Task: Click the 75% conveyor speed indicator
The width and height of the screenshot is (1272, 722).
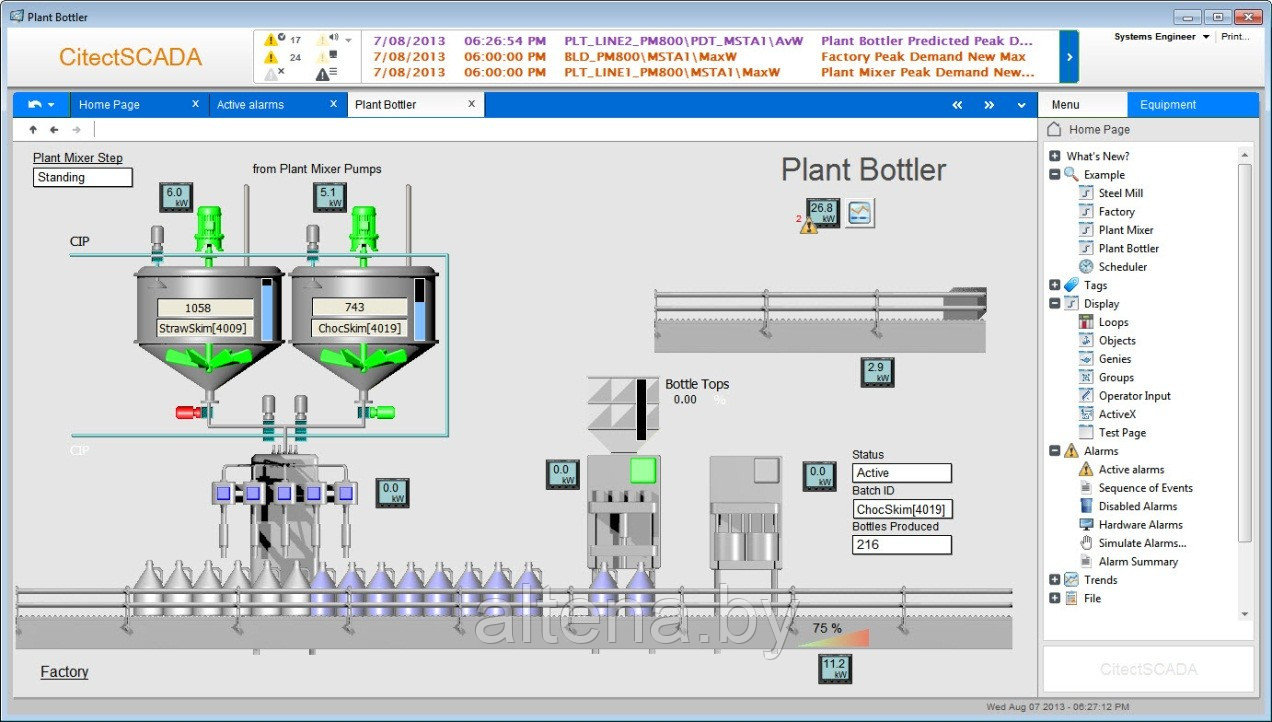Action: pos(825,630)
